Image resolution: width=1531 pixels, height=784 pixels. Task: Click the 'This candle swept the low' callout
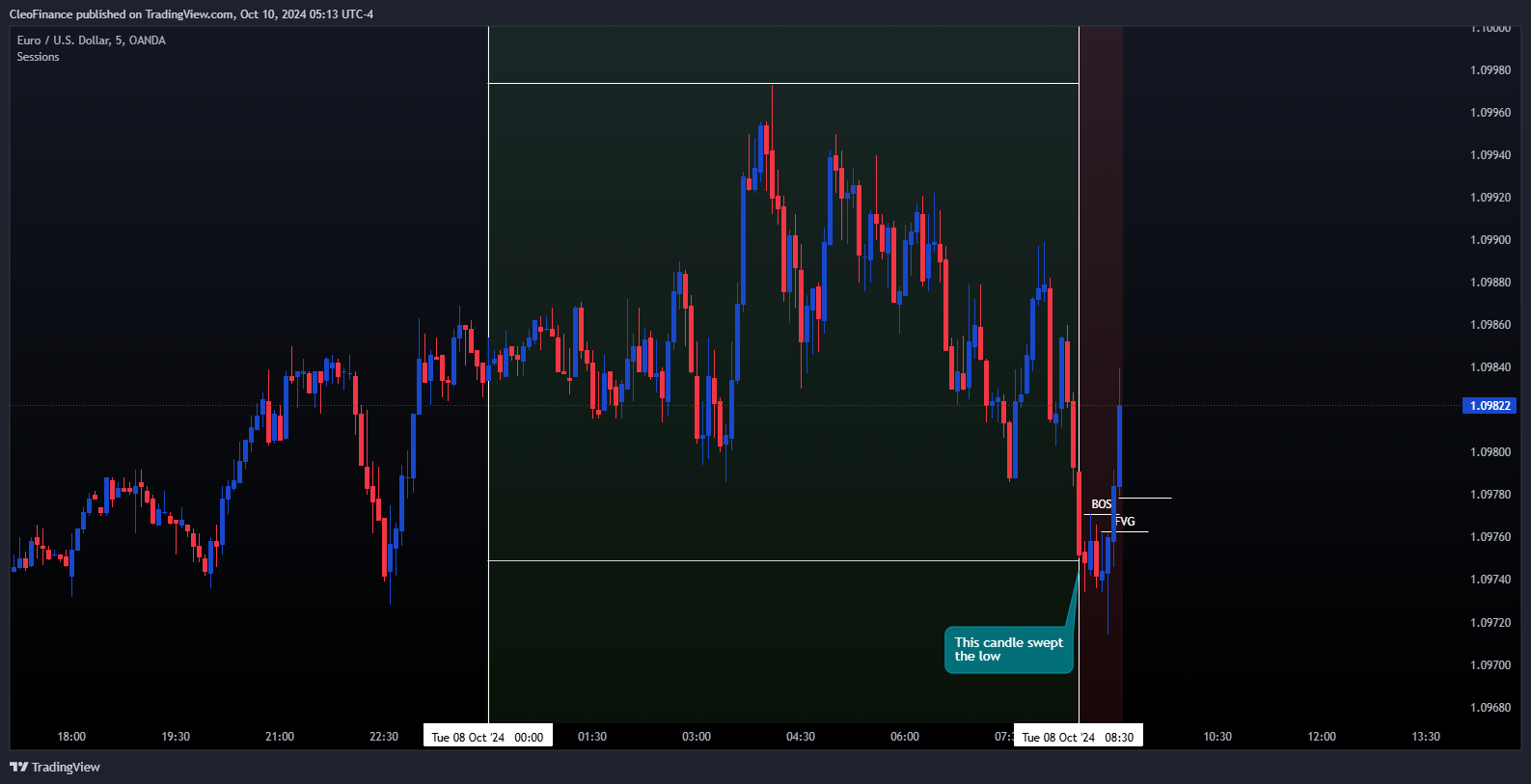point(1009,650)
